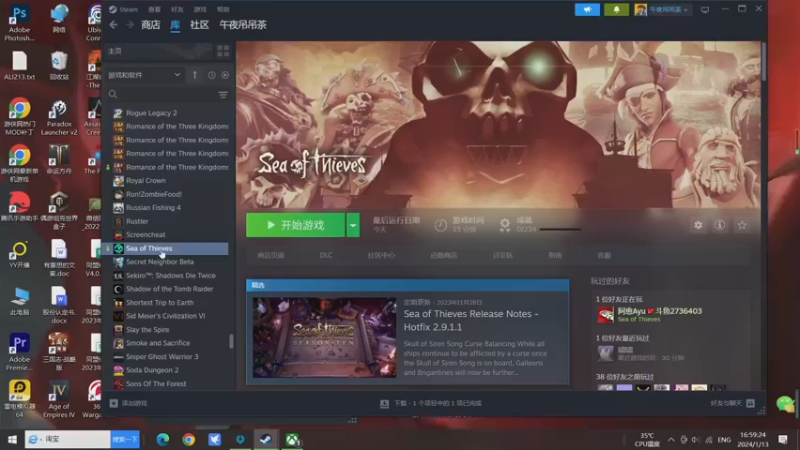Viewport: 800px width, 450px height.
Task: Select Sid Meier's Civilization VI
Action: coord(167,316)
